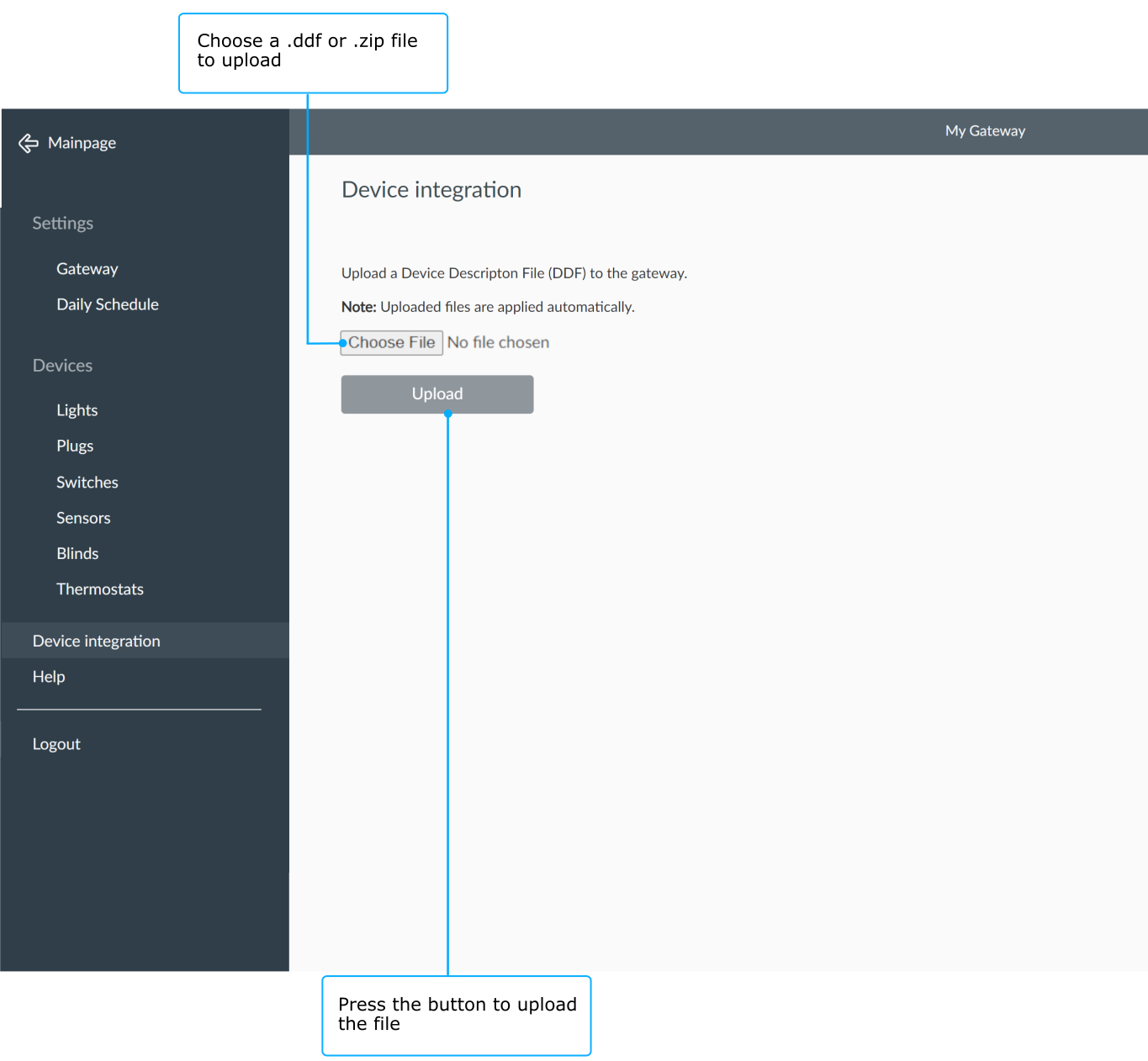Click the Devices section header
Screen dimensions: 1148x1061
pyautogui.click(x=63, y=366)
